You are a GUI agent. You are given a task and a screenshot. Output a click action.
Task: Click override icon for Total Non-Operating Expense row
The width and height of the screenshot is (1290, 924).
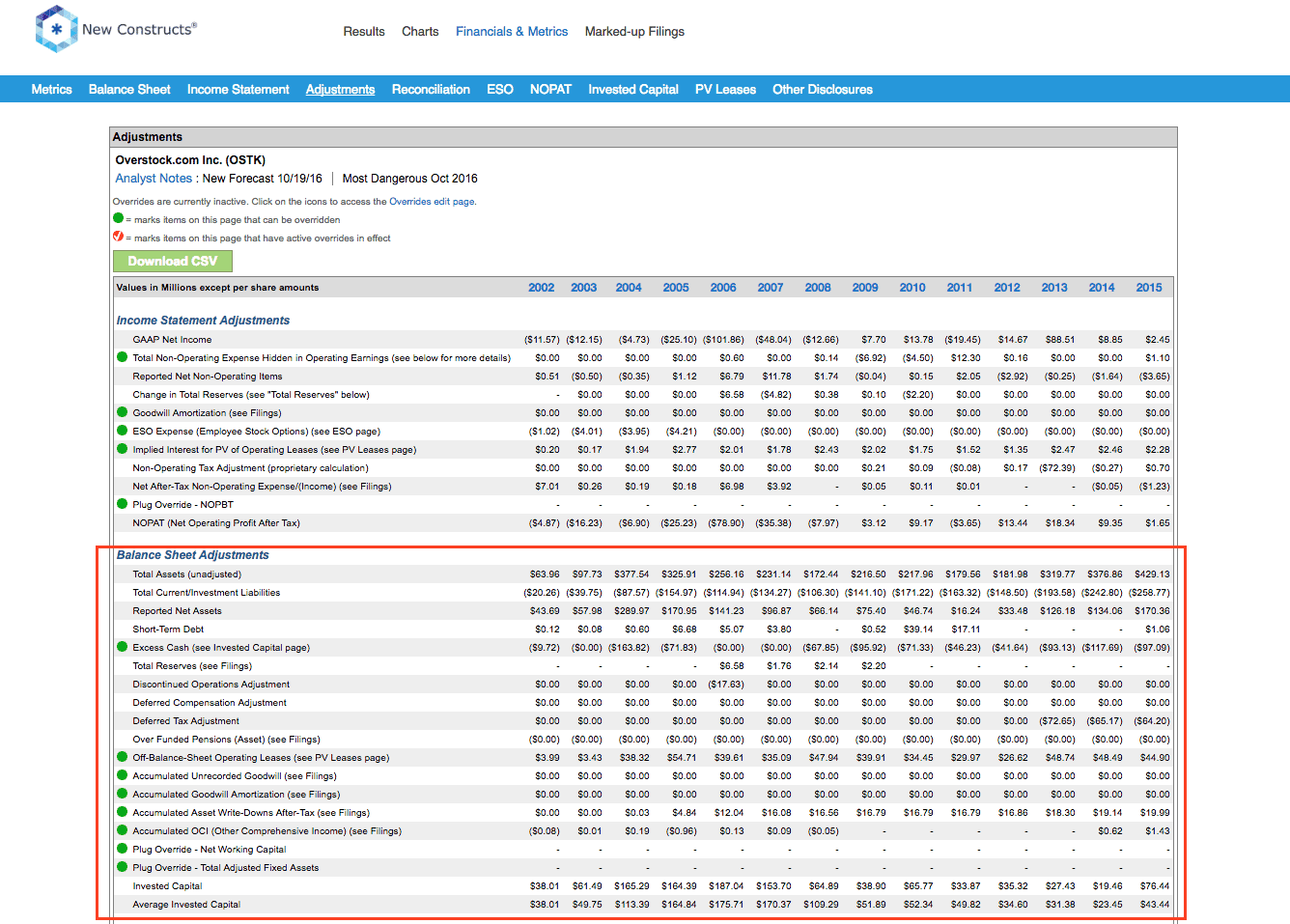click(122, 357)
